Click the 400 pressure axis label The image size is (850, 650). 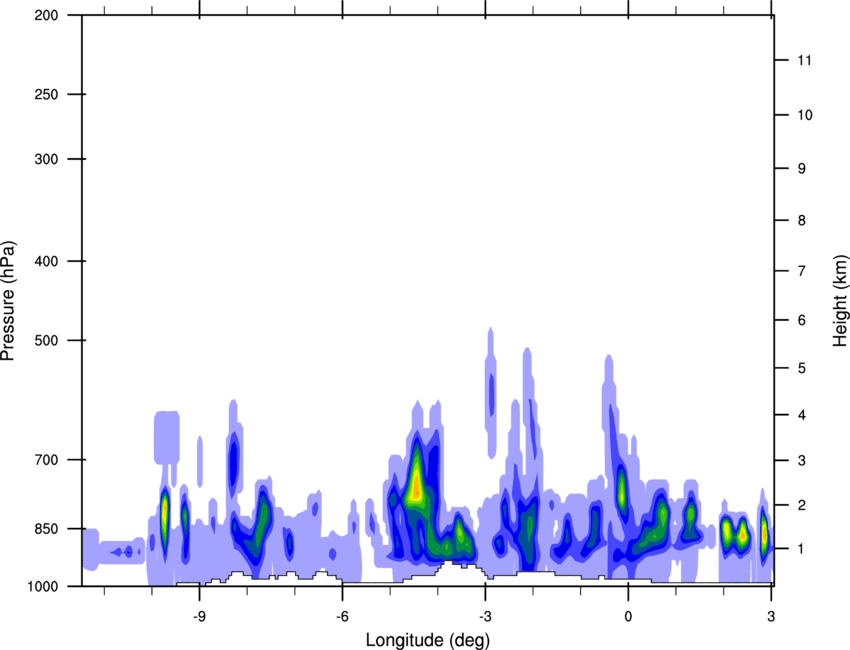tap(46, 261)
